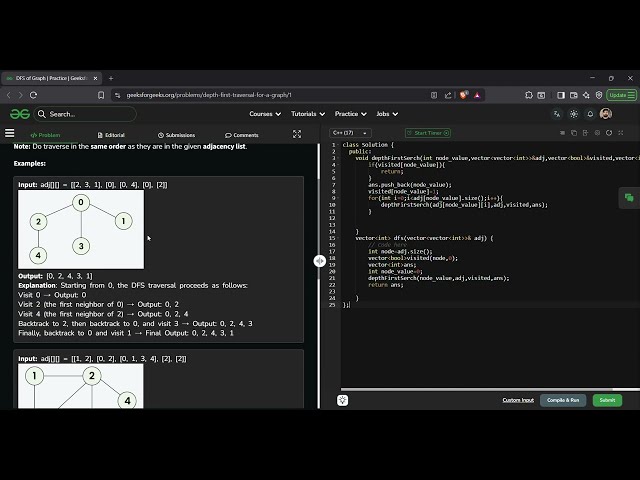Click the address bar URL

click(209, 95)
